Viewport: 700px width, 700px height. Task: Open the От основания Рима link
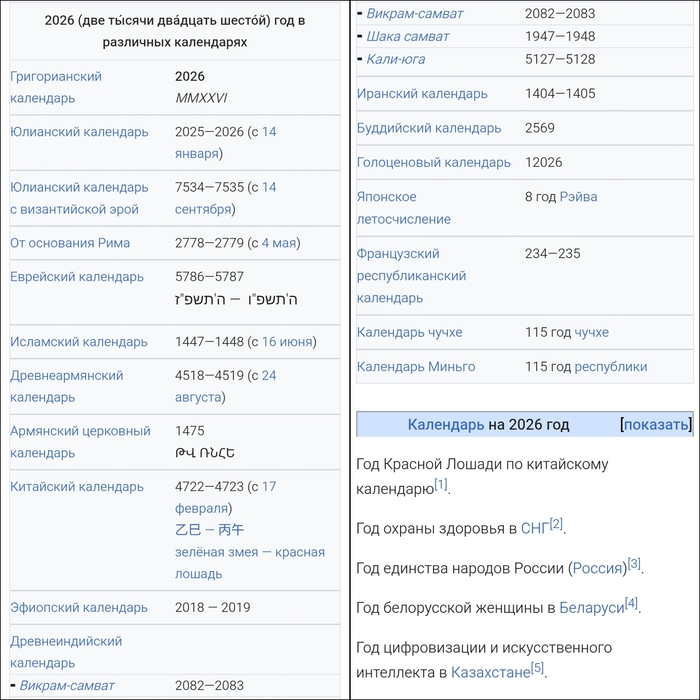[x=70, y=243]
